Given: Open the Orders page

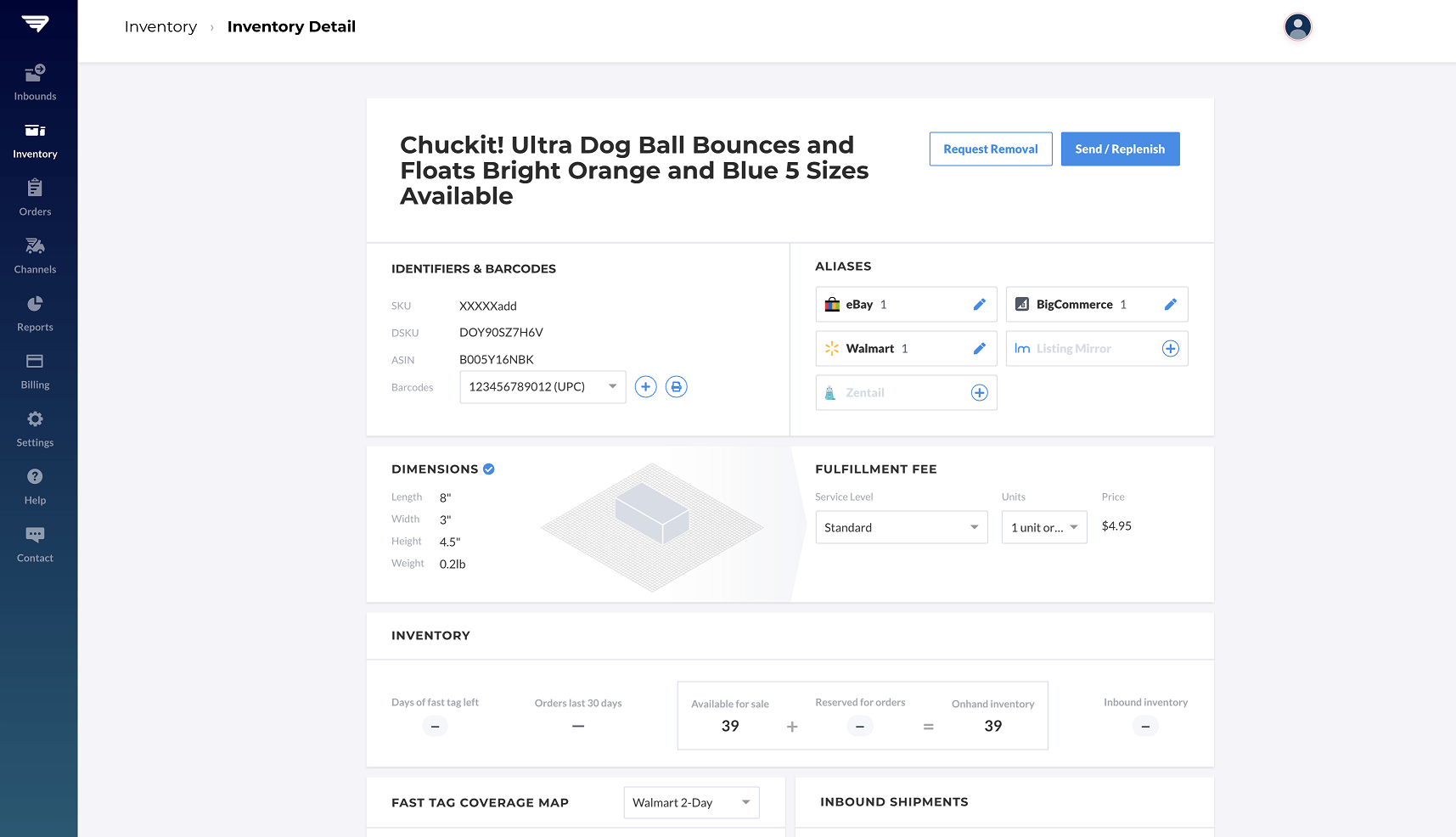Looking at the screenshot, I should (35, 199).
